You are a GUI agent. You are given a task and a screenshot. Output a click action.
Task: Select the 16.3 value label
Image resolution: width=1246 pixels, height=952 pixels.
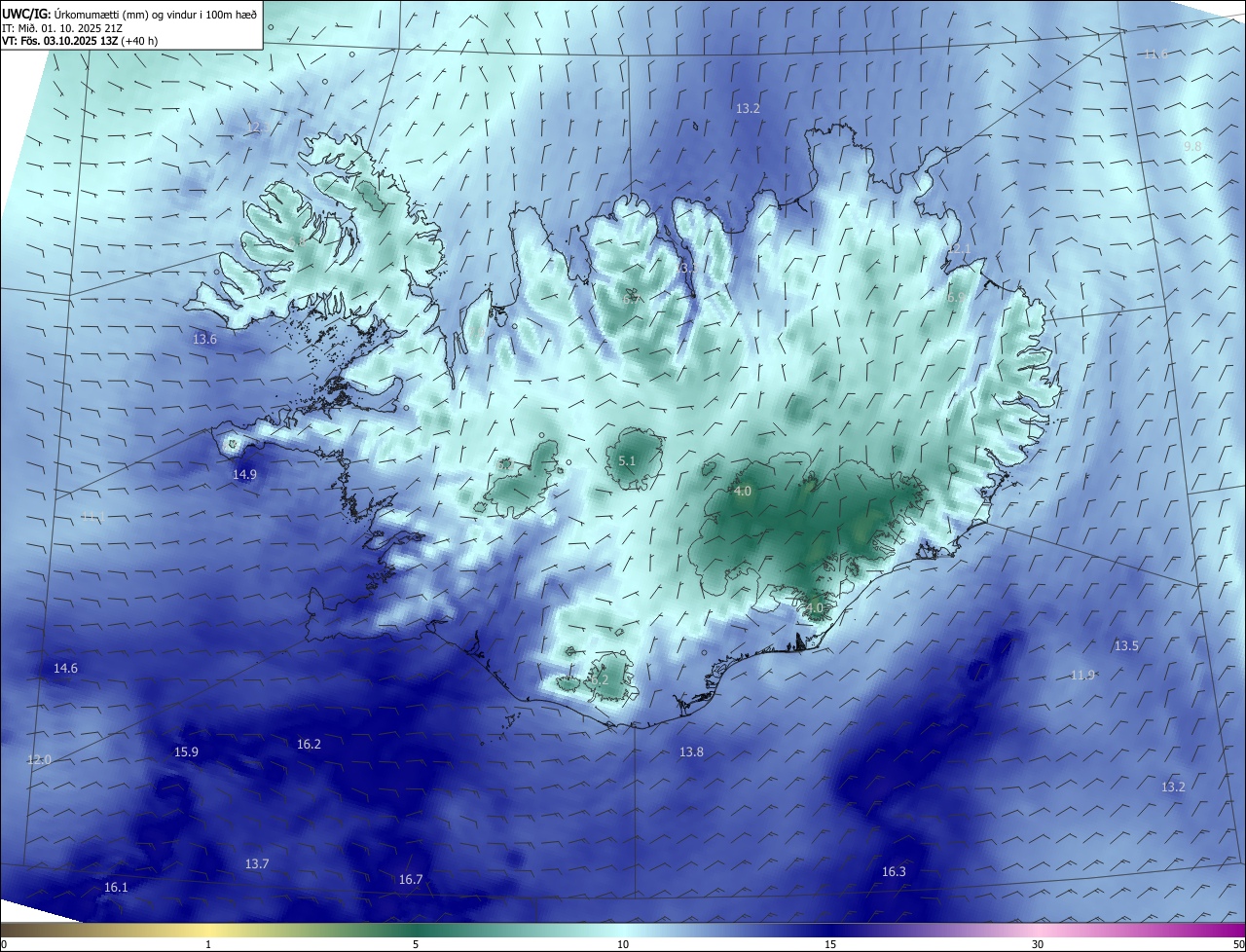pyautogui.click(x=894, y=872)
